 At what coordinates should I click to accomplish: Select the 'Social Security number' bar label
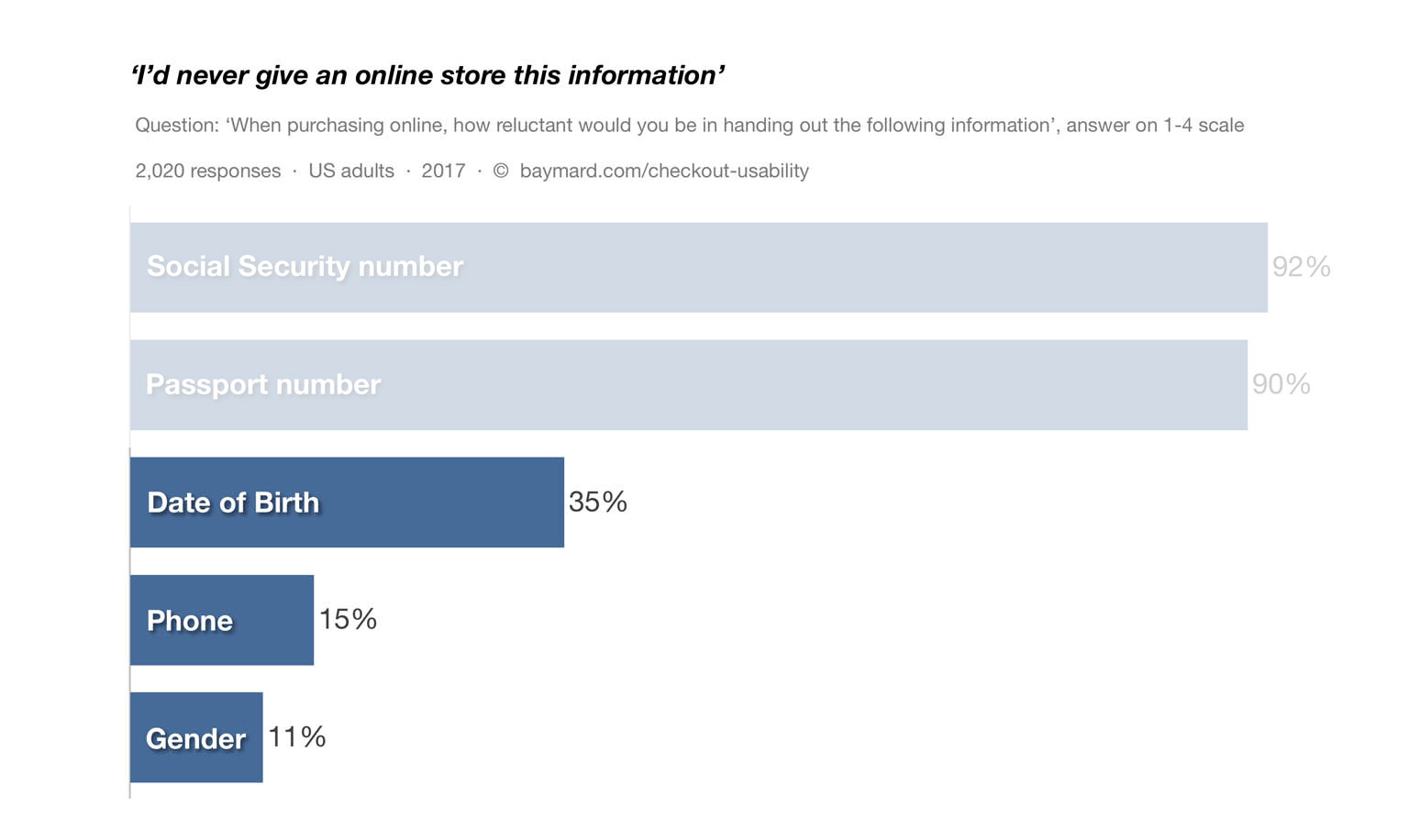[x=305, y=266]
